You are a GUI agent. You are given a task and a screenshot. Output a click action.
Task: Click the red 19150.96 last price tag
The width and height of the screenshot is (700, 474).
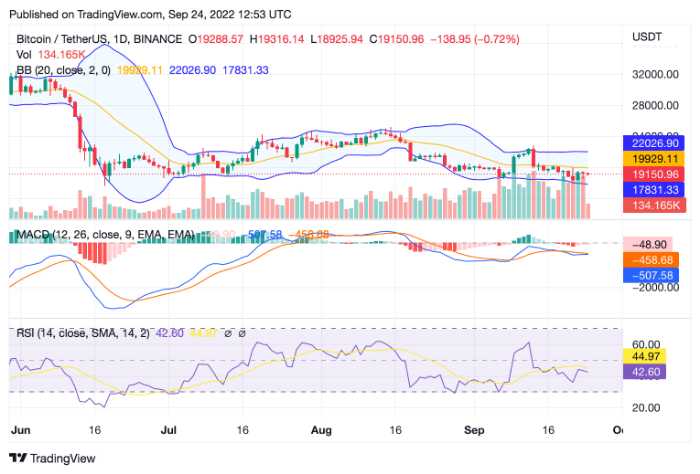pos(654,175)
